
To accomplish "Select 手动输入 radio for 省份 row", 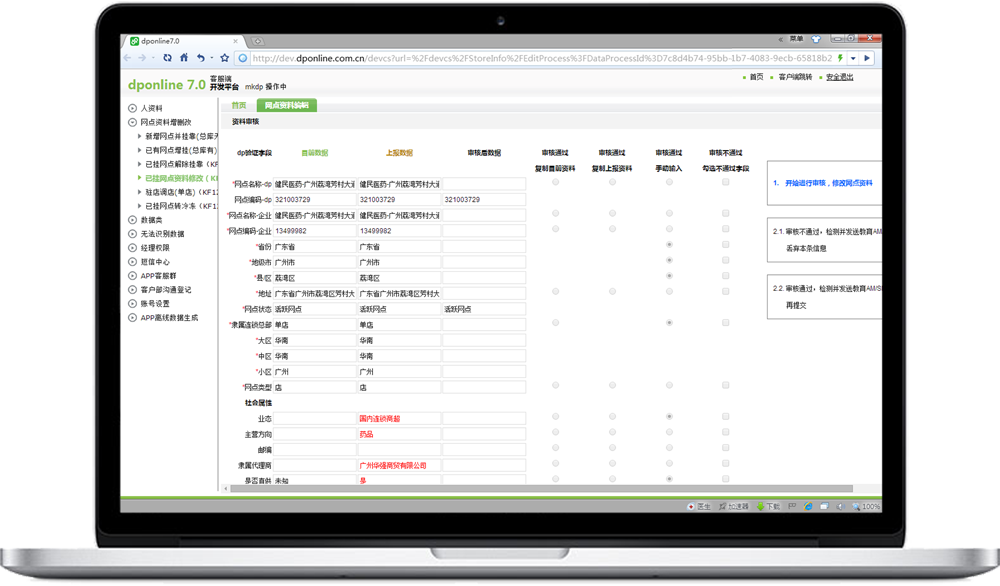I will tap(669, 245).
